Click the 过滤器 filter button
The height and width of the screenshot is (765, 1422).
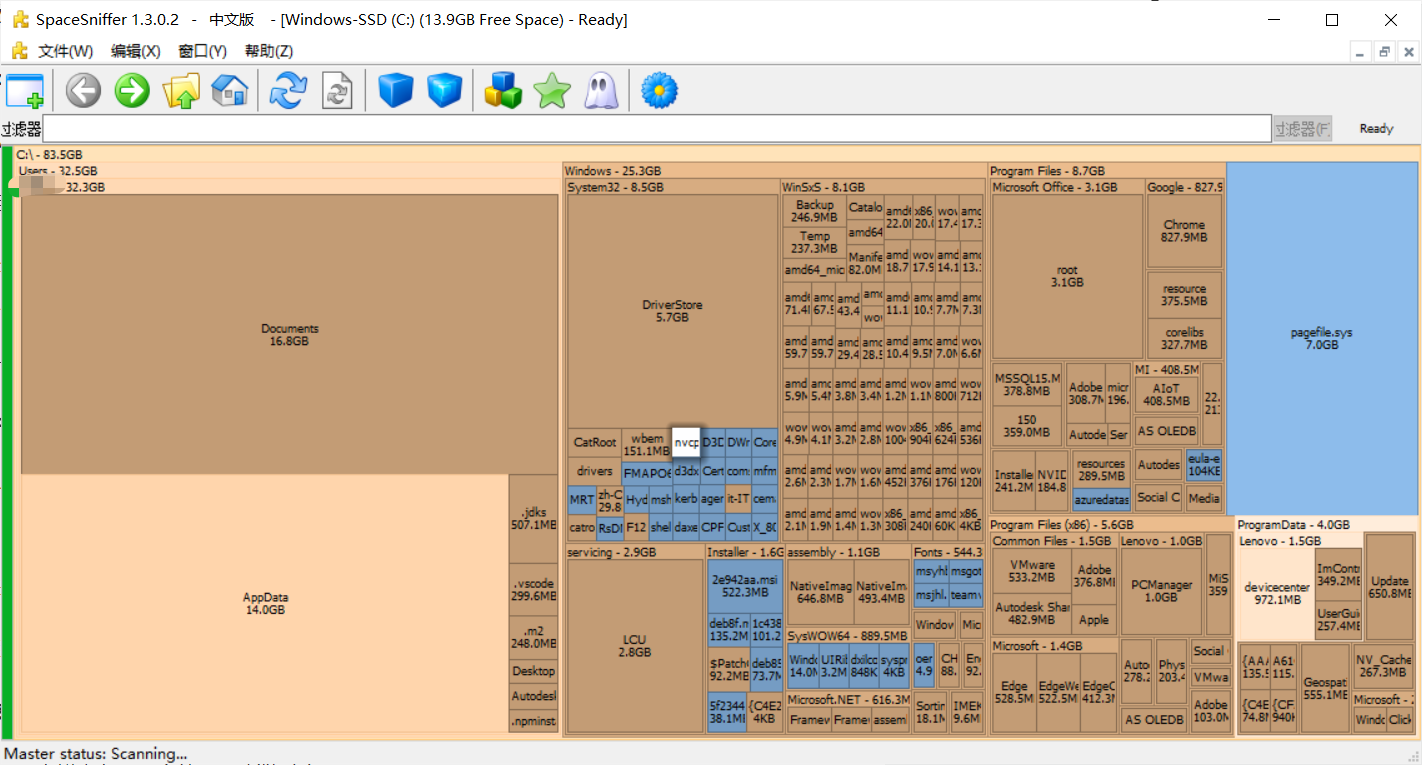point(1302,128)
